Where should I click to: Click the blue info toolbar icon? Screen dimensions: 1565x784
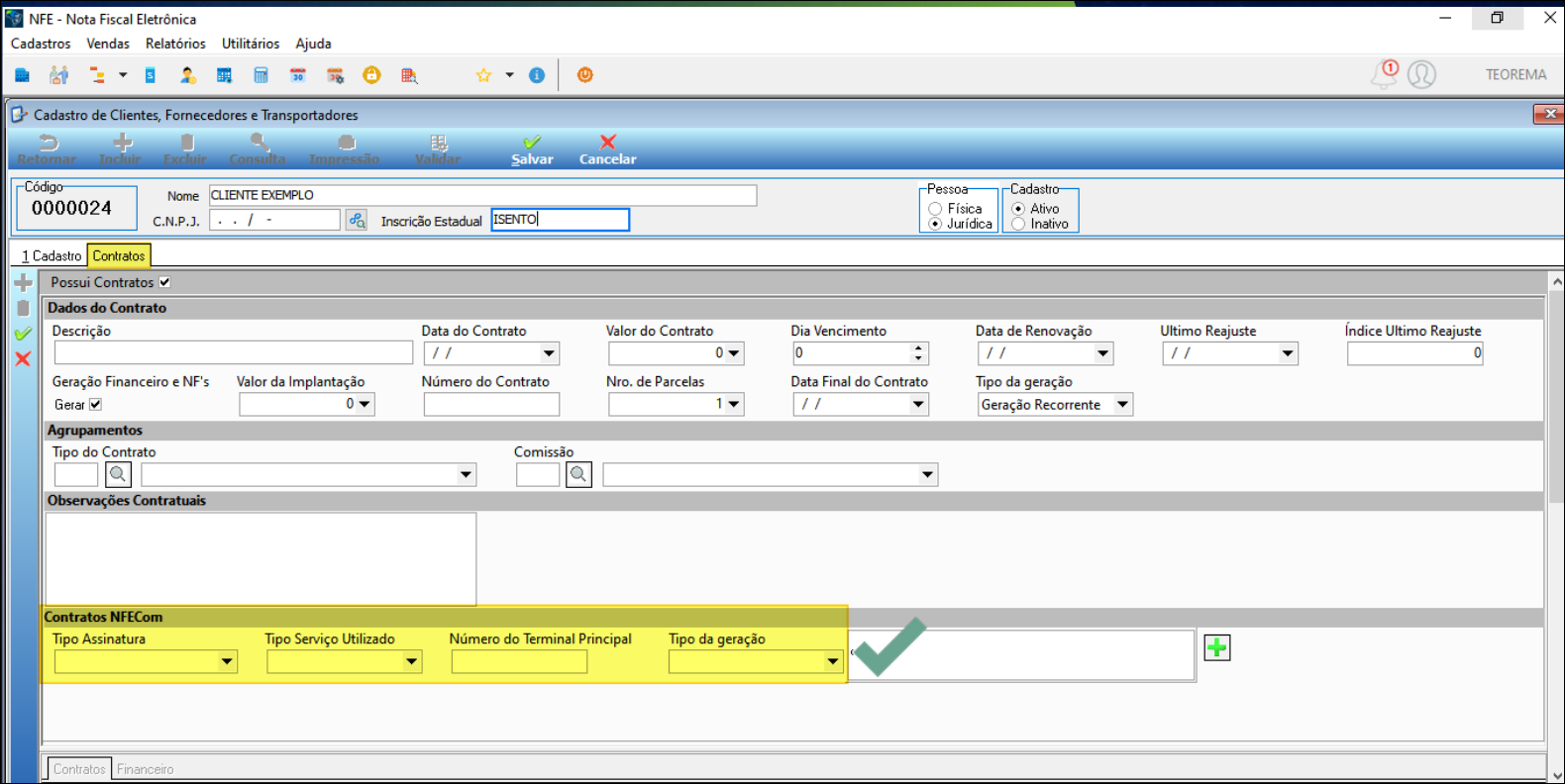point(537,75)
